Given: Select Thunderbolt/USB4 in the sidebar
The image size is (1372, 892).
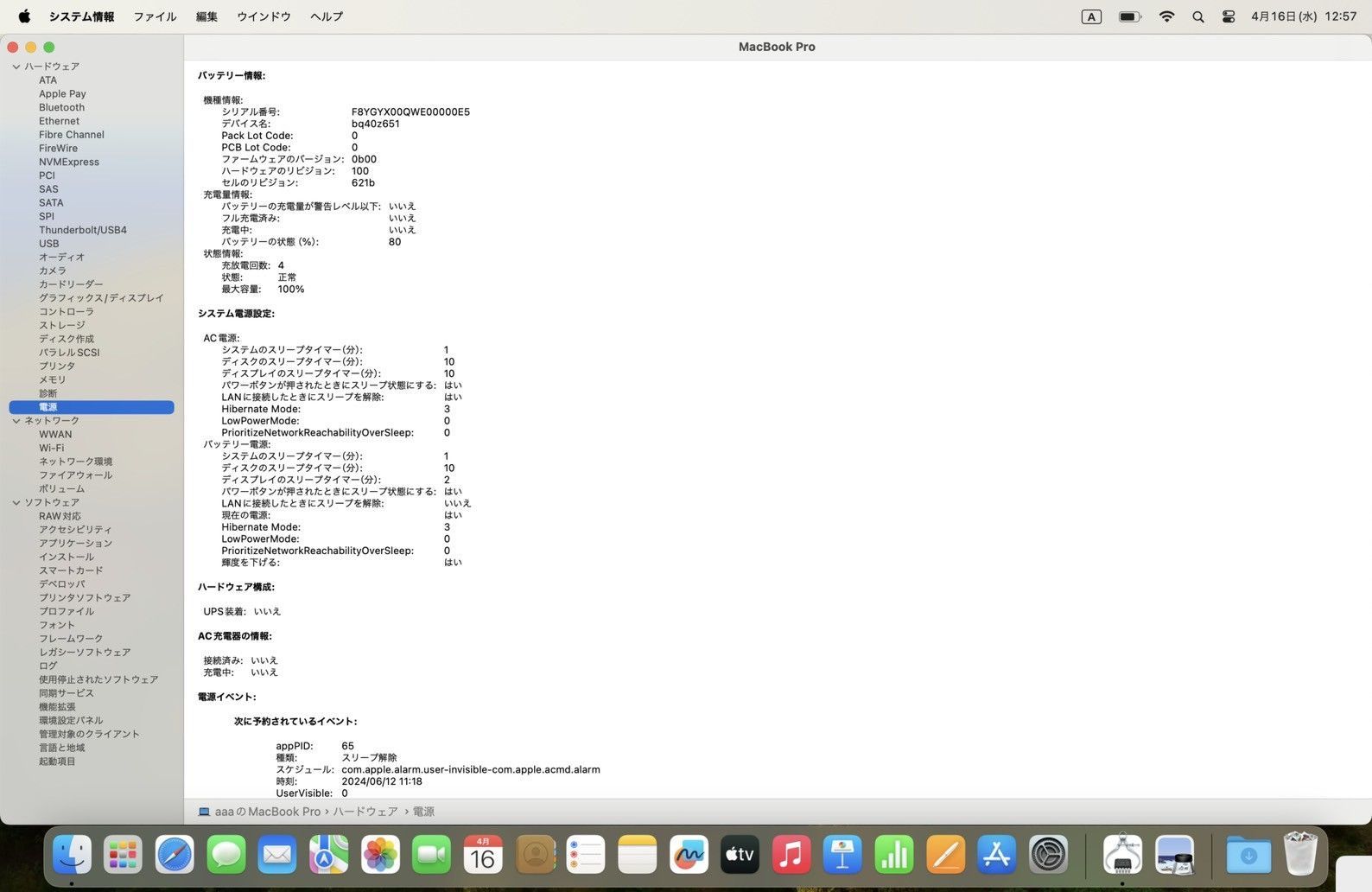Looking at the screenshot, I should (82, 230).
